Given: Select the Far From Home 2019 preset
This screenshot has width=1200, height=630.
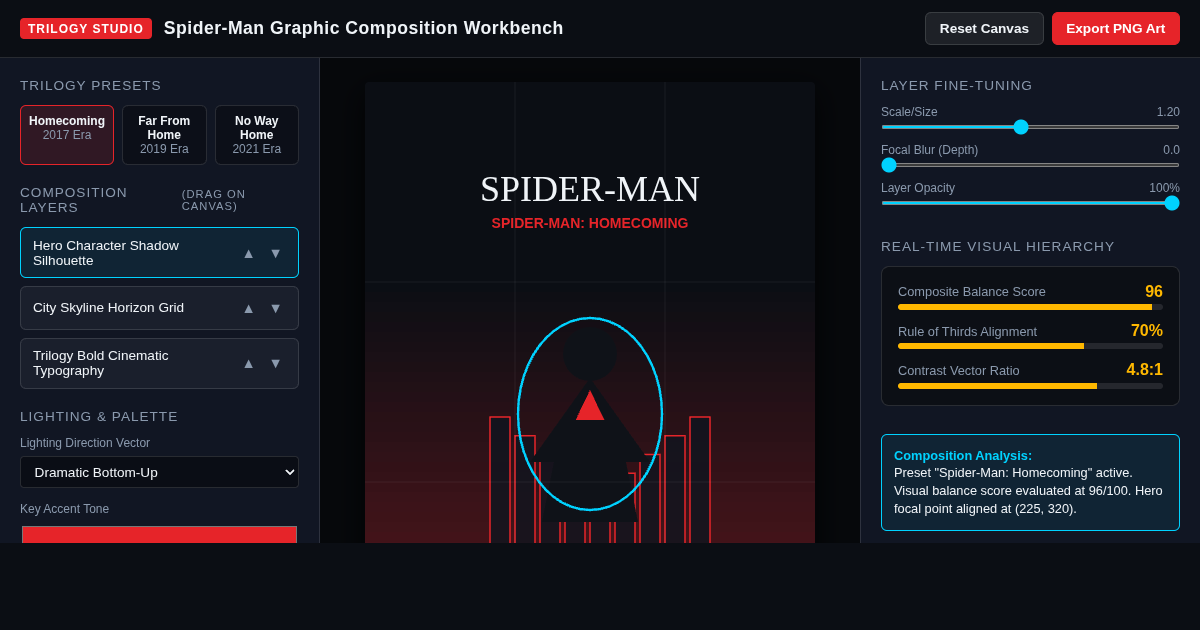Looking at the screenshot, I should (164, 135).
